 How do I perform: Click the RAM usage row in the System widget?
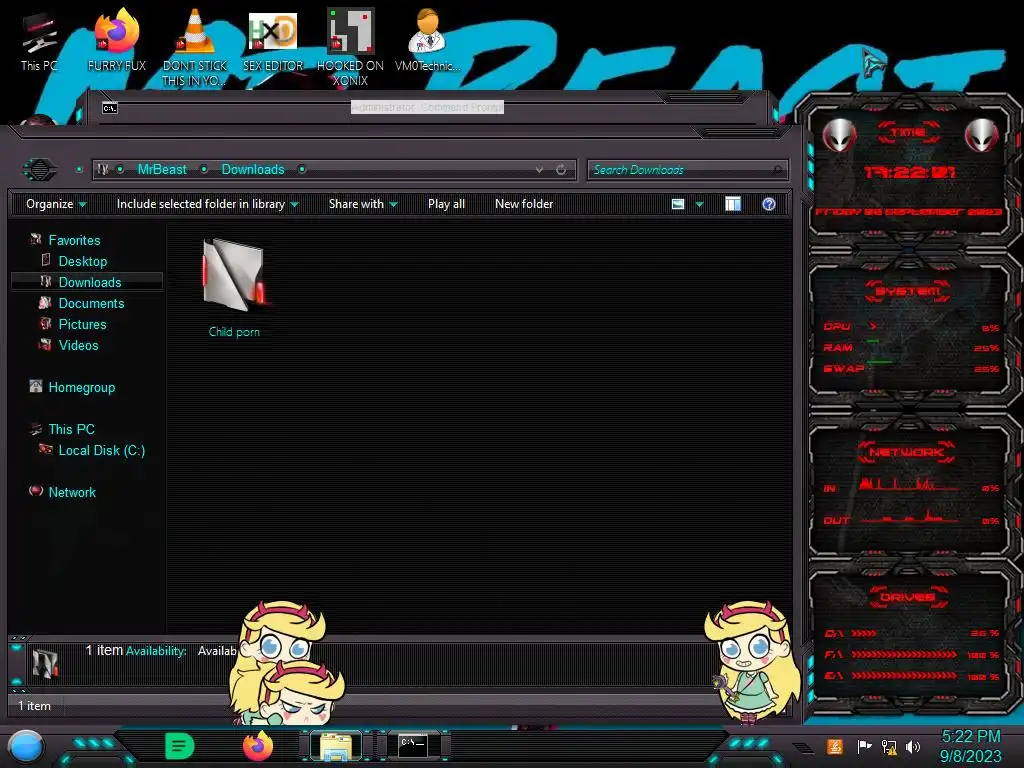click(x=910, y=348)
